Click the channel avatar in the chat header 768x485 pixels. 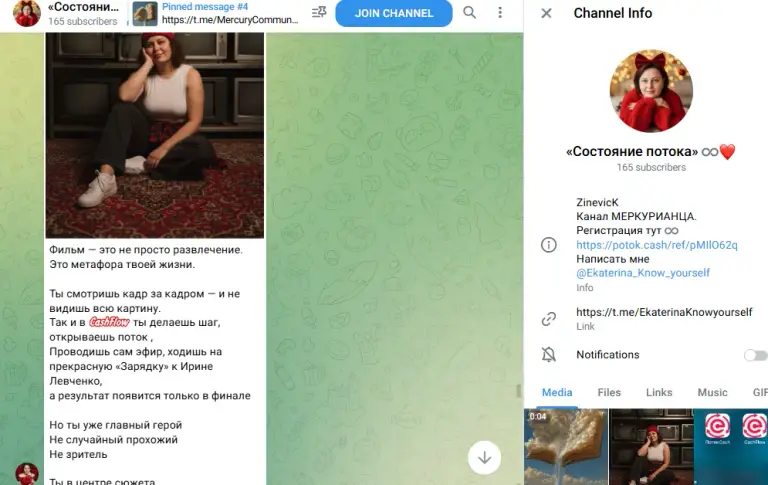(26, 13)
